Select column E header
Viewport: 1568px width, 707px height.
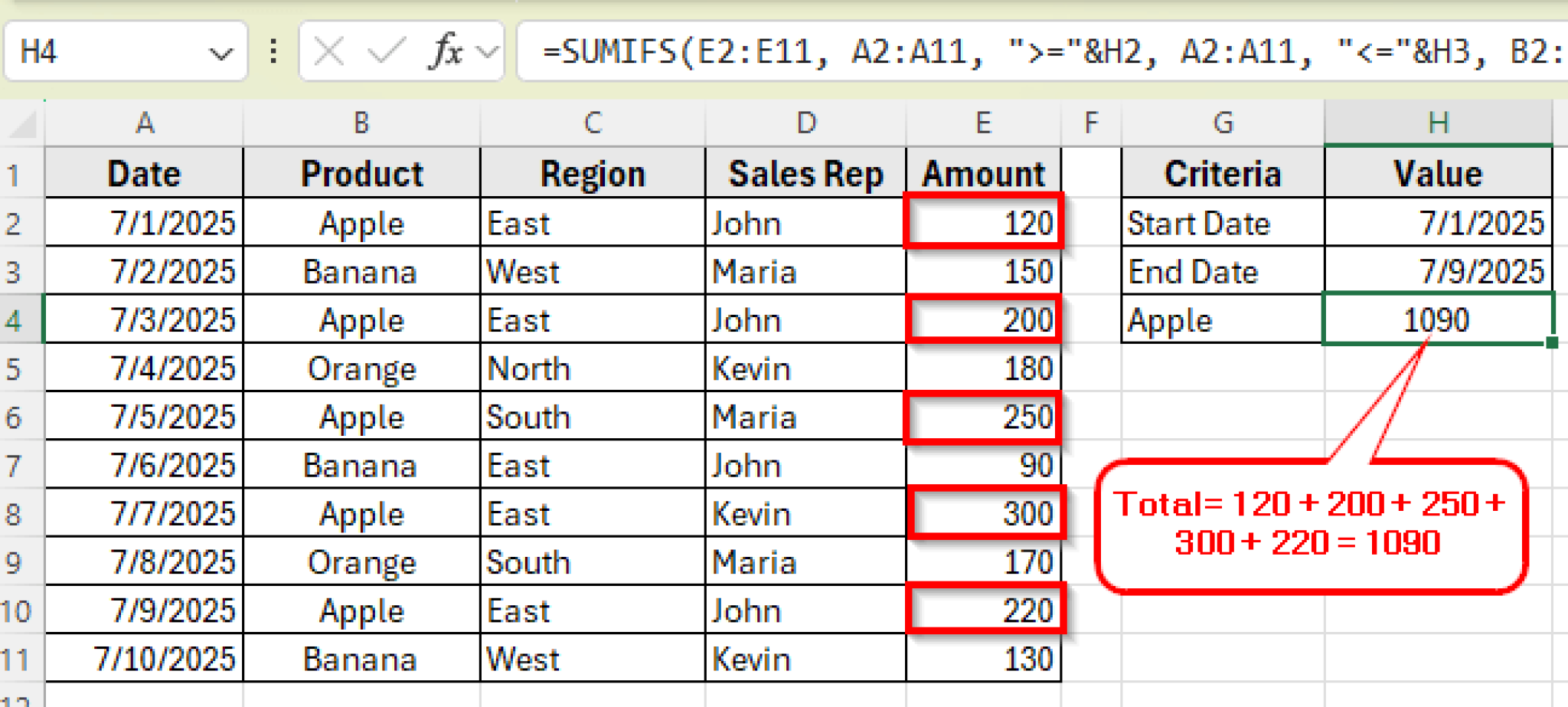[x=983, y=123]
